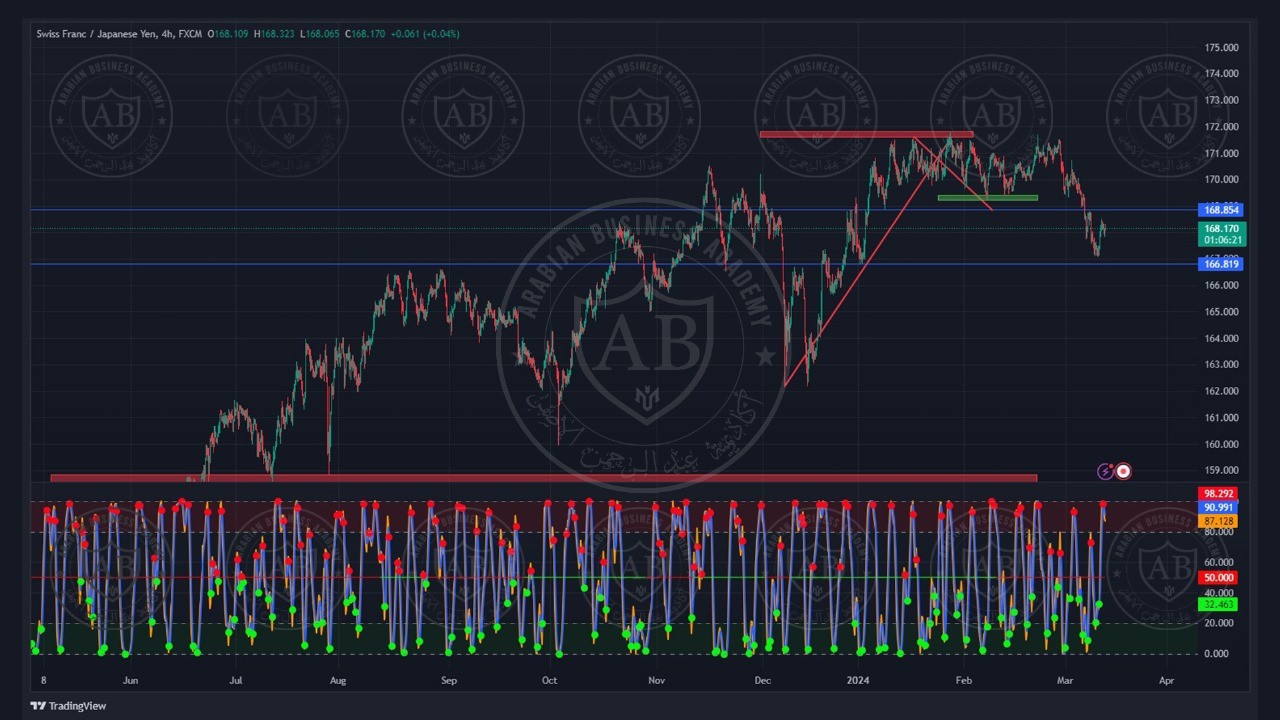Click the 160.000 price axis label
Viewport: 1280px width, 720px height.
(x=1221, y=444)
